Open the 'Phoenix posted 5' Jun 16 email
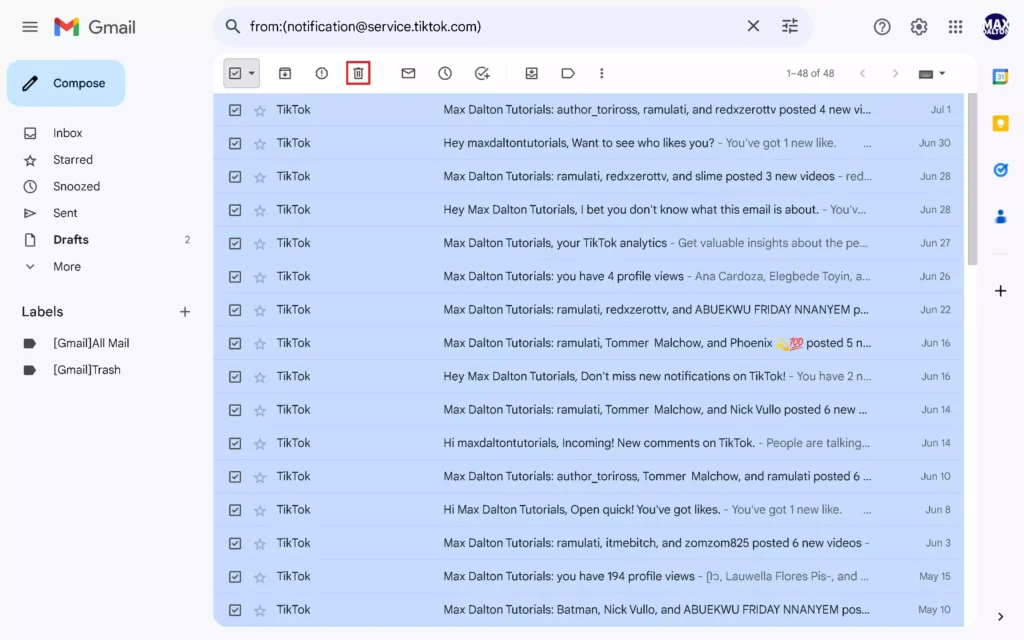Screen dimensions: 1024x640 tap(588, 344)
